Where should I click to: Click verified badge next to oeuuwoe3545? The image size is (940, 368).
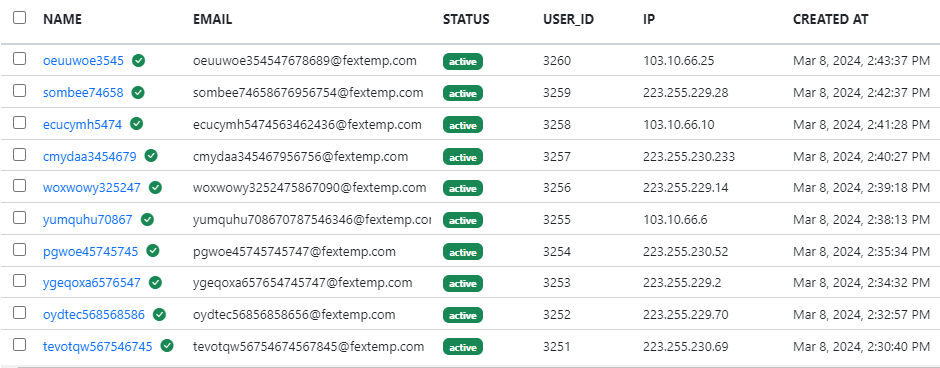138,61
